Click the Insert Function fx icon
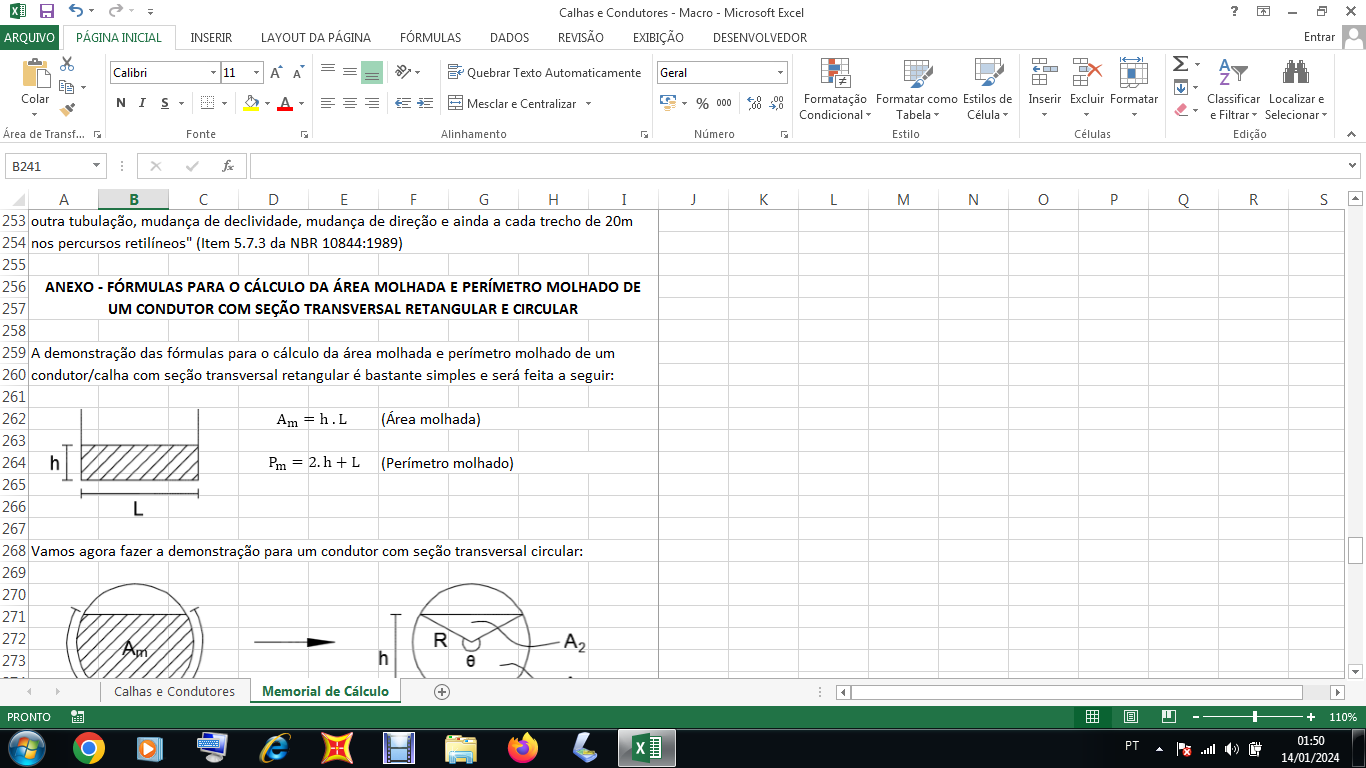1366x768 pixels. point(228,166)
